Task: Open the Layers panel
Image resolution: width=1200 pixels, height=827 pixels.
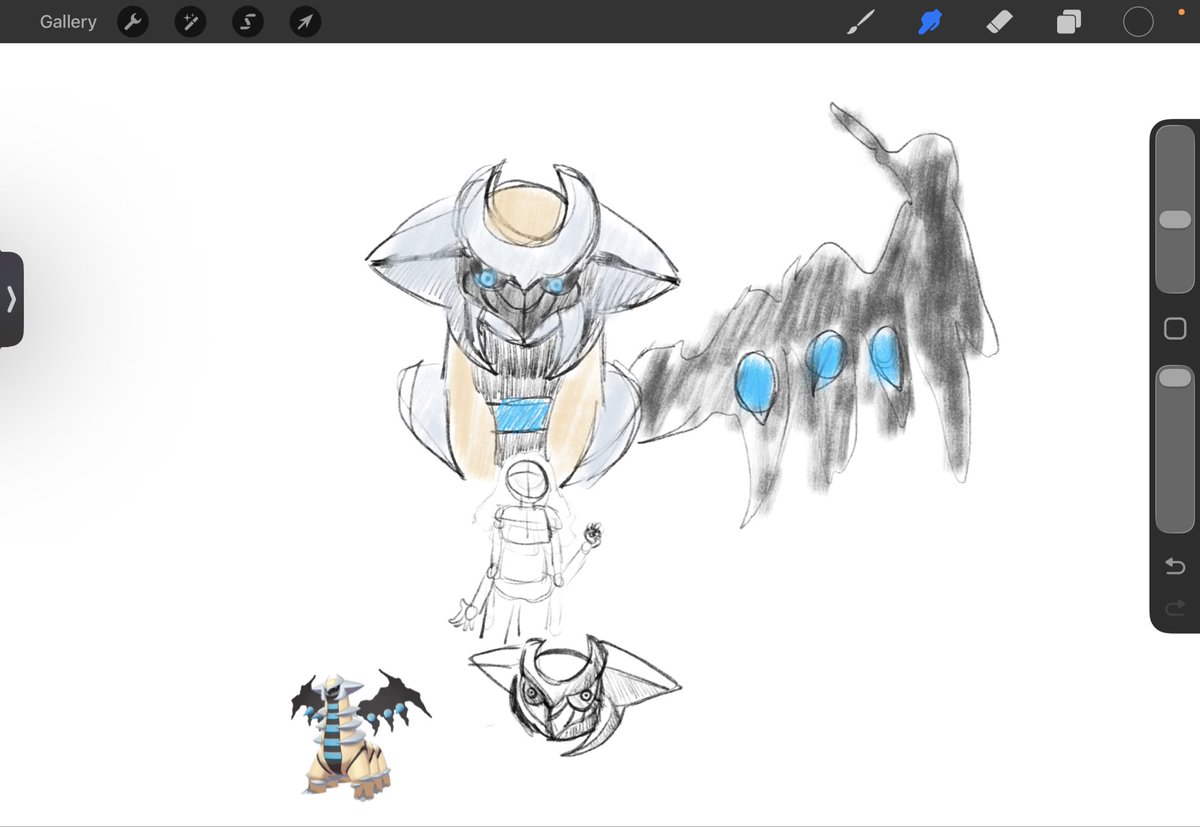Action: (x=1069, y=22)
